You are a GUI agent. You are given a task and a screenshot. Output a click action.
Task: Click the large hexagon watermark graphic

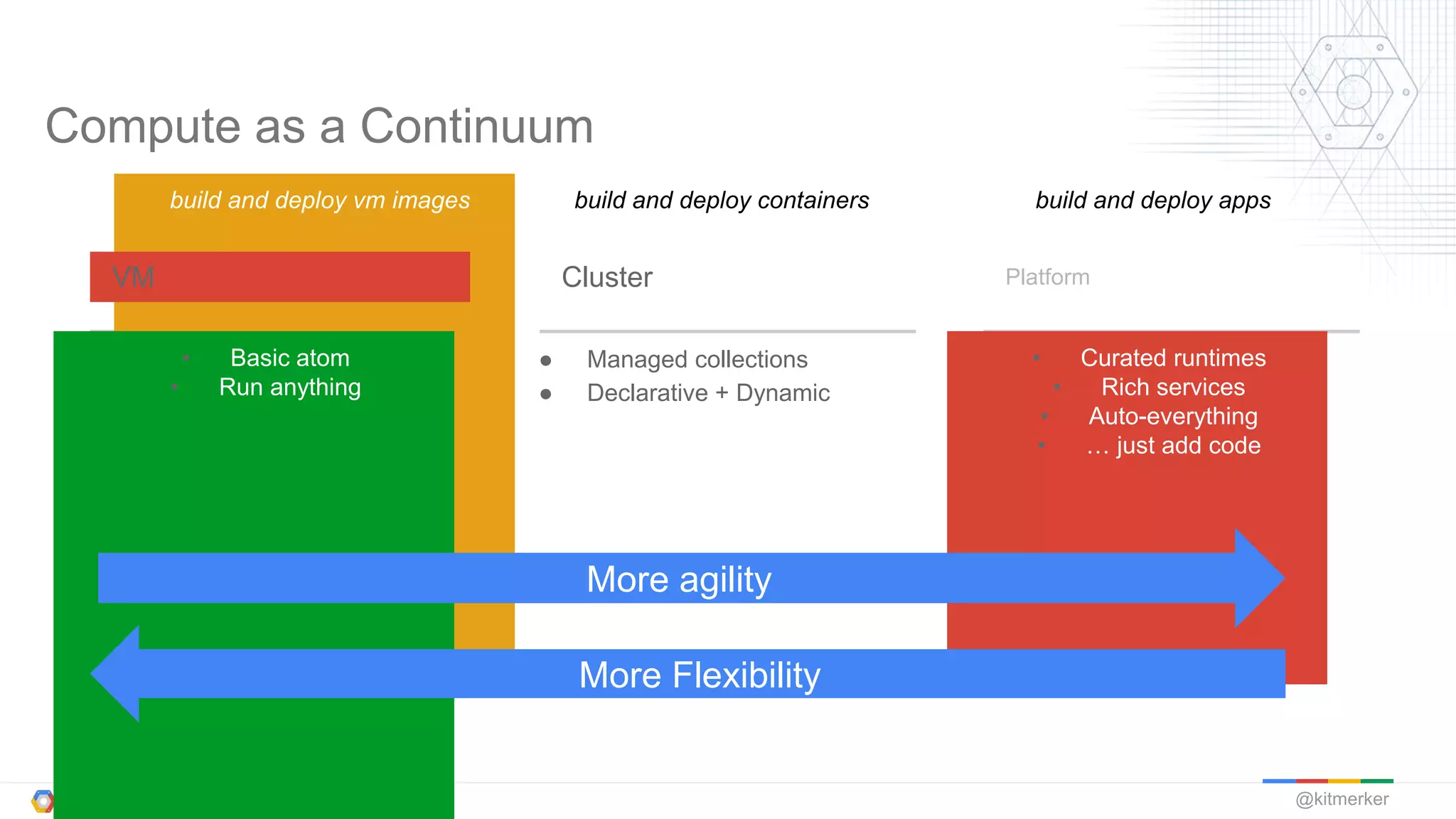pos(1354,92)
